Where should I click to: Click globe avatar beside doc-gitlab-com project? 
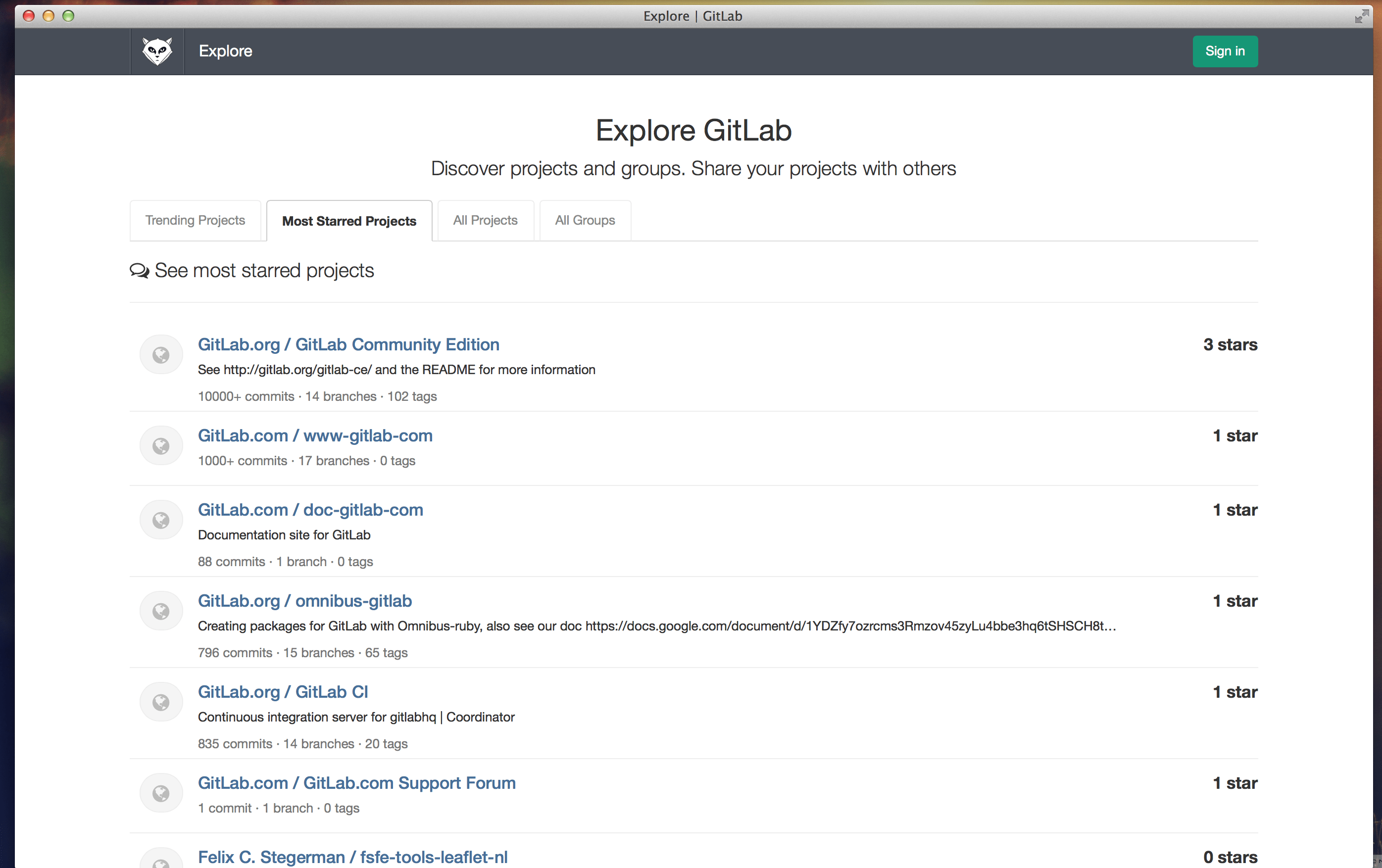tap(161, 520)
